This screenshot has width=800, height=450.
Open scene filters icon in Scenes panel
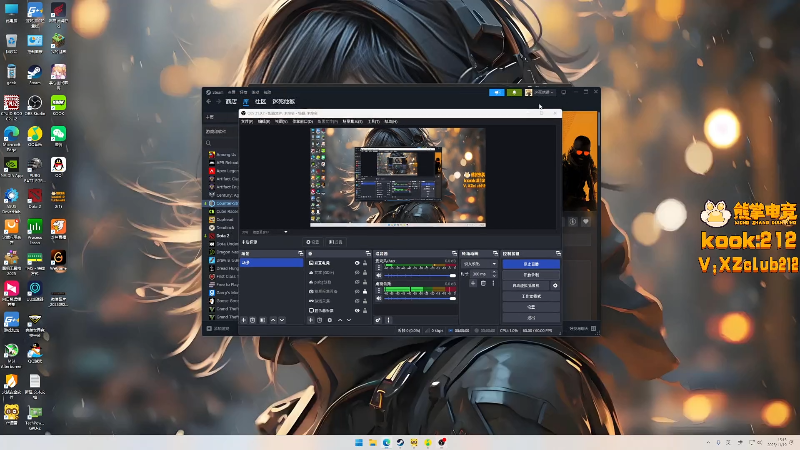coord(262,320)
